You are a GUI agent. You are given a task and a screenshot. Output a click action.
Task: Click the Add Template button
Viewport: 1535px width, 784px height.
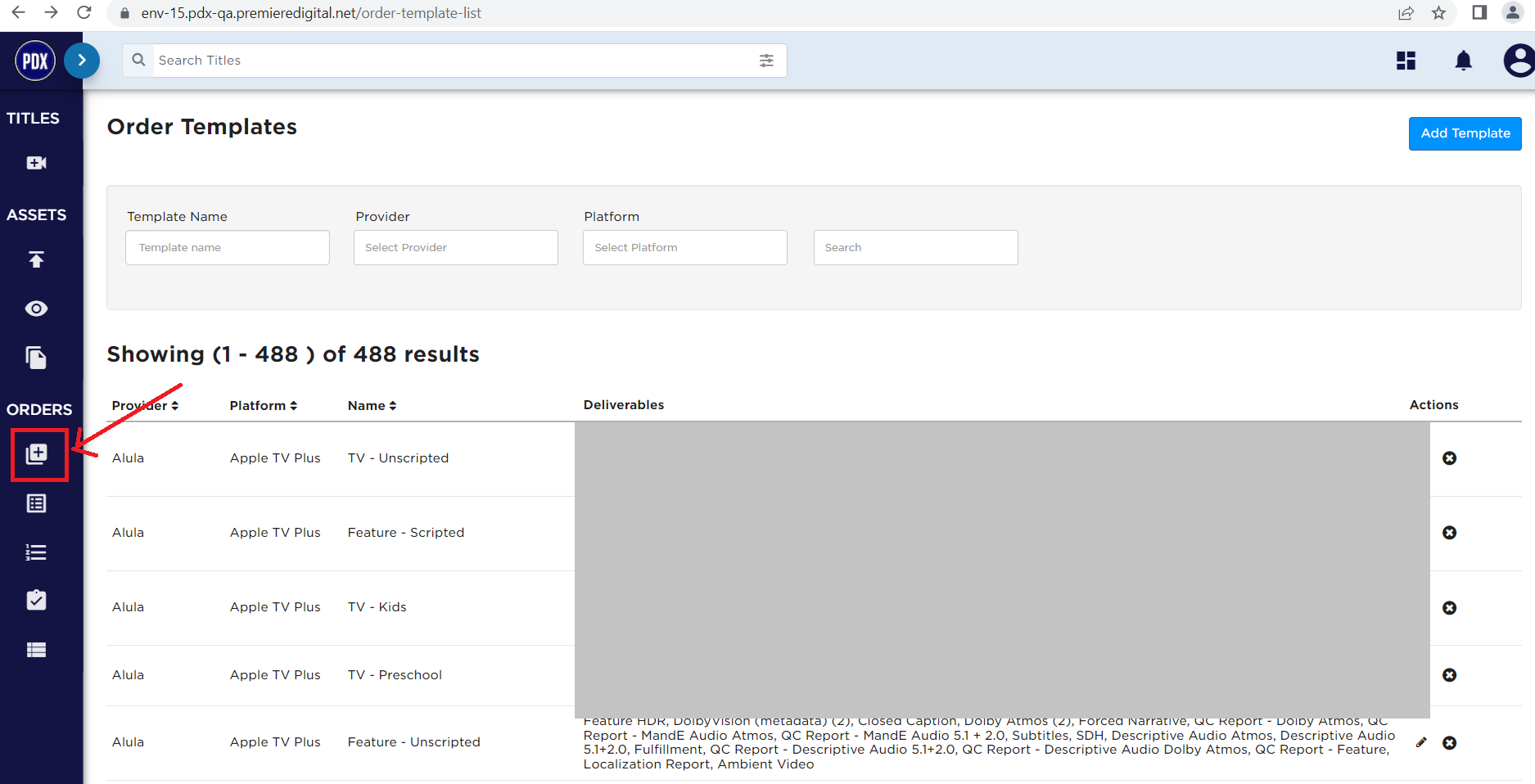[1465, 133]
